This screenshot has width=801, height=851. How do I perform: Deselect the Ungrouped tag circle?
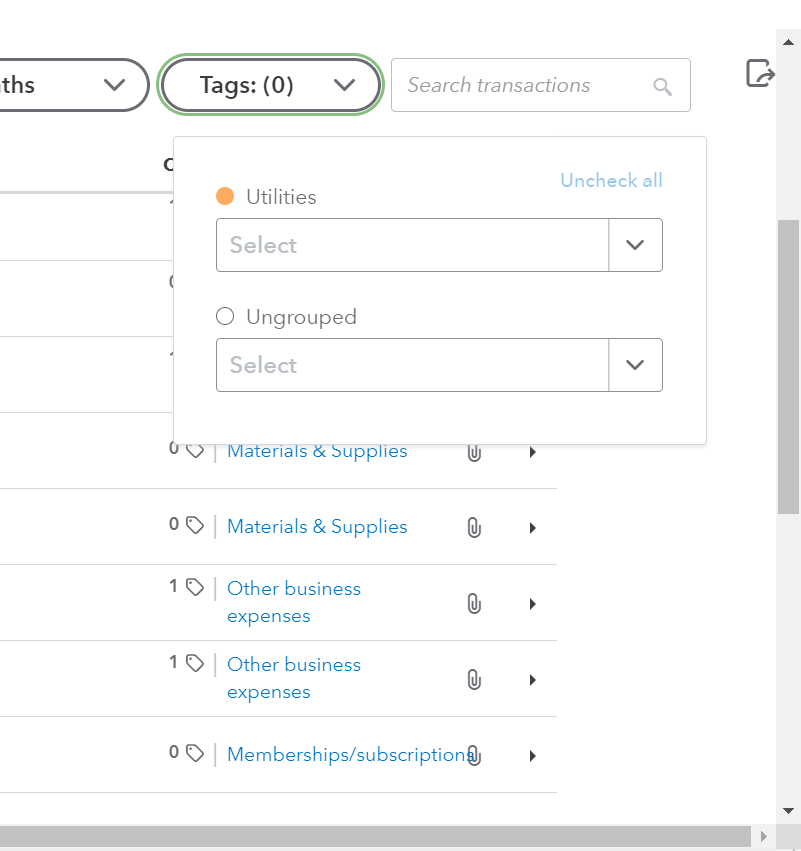pyautogui.click(x=224, y=316)
